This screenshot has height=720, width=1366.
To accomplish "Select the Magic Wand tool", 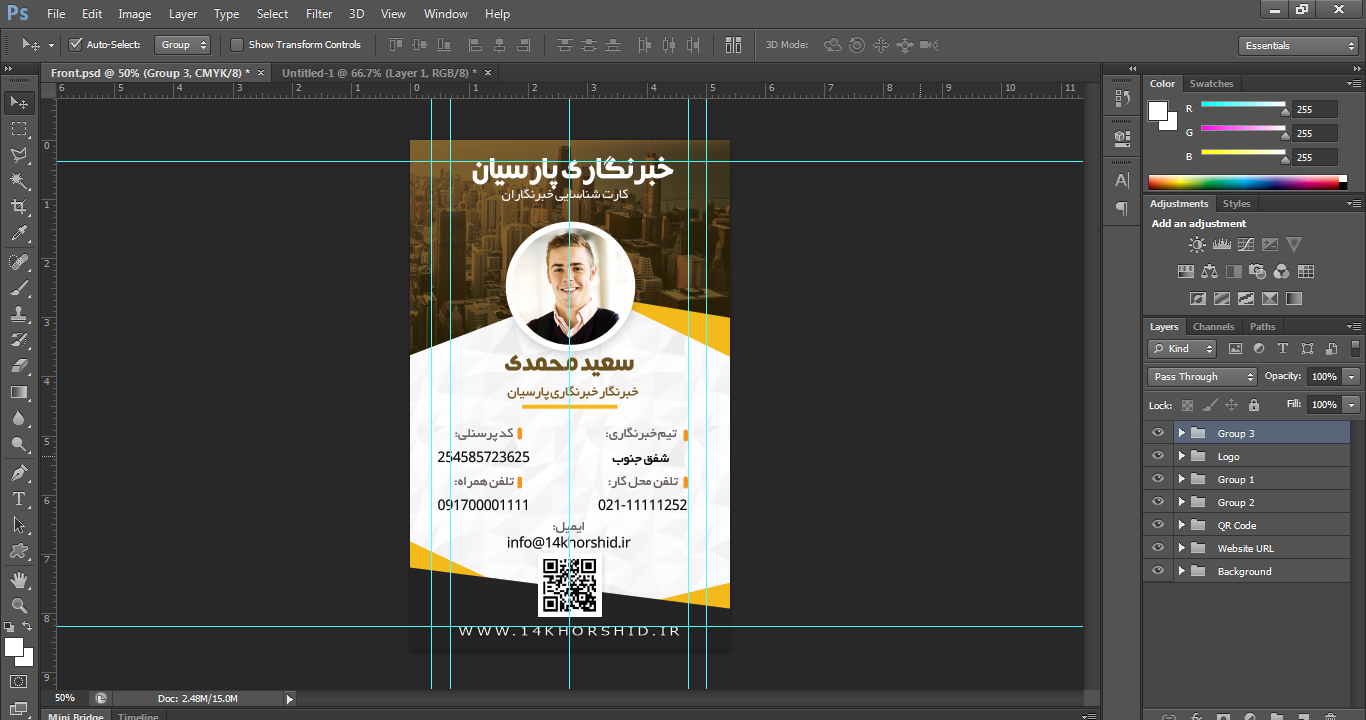I will (x=19, y=181).
